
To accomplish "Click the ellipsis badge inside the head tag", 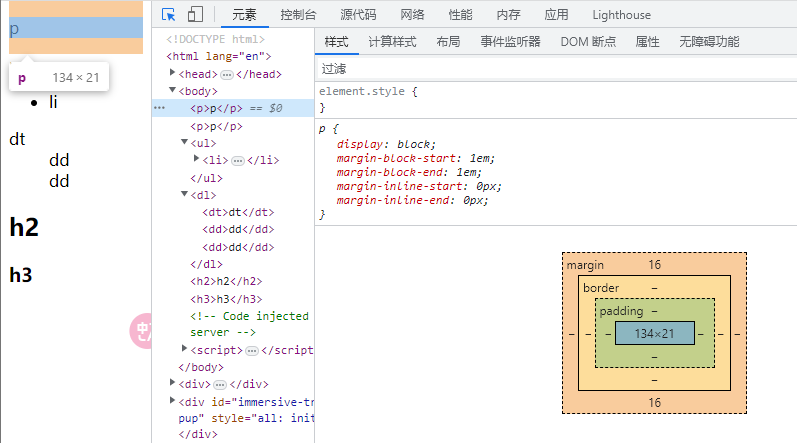I will pyautogui.click(x=227, y=74).
